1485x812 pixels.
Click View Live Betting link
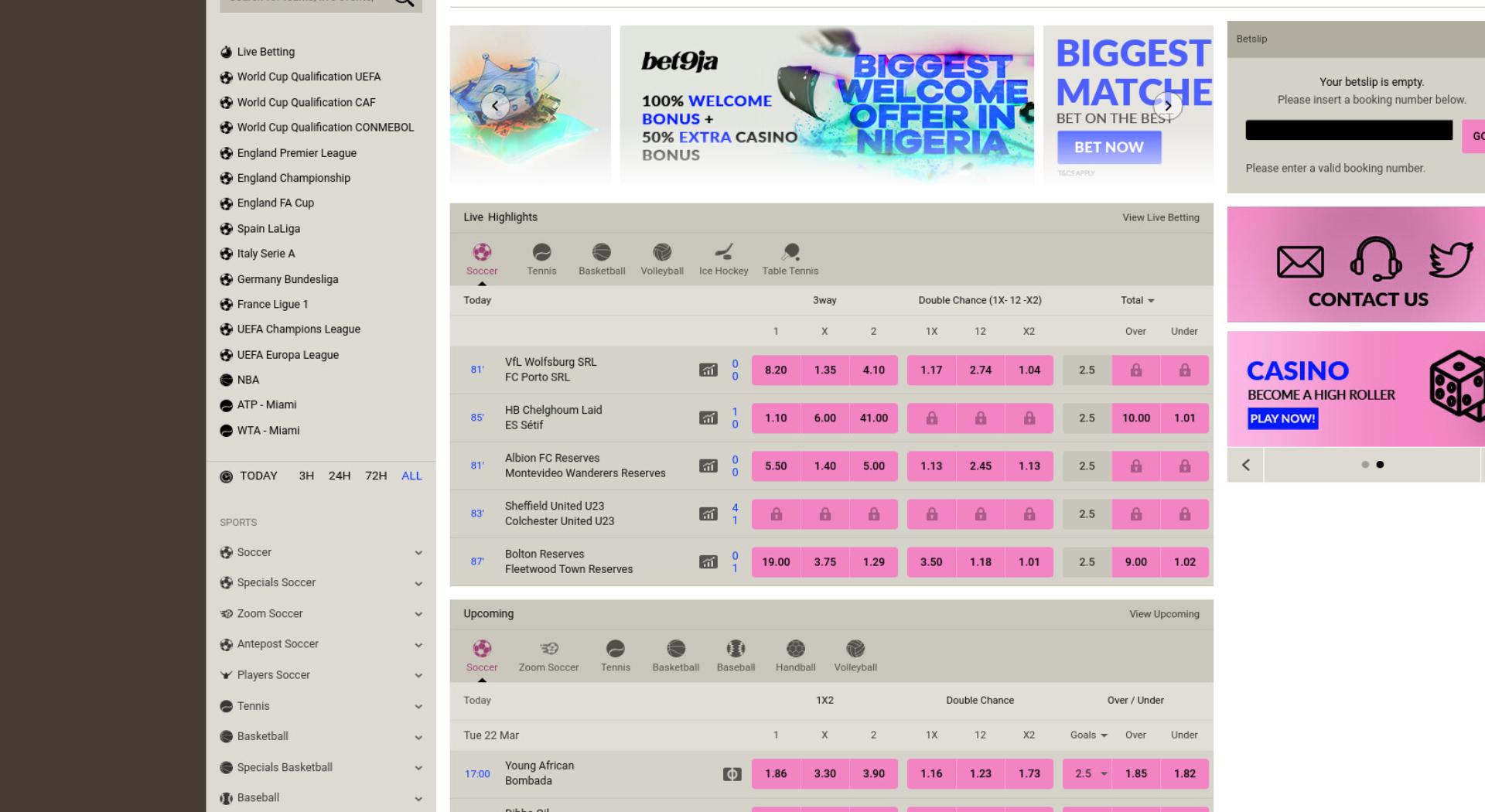pos(1161,217)
